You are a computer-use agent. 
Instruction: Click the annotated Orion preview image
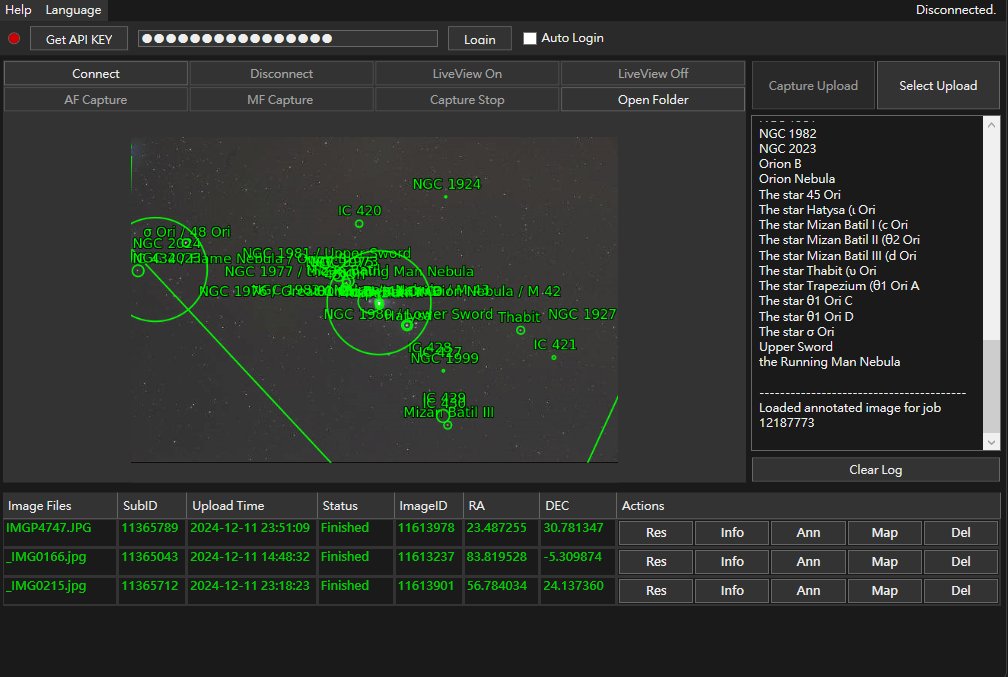pos(374,300)
